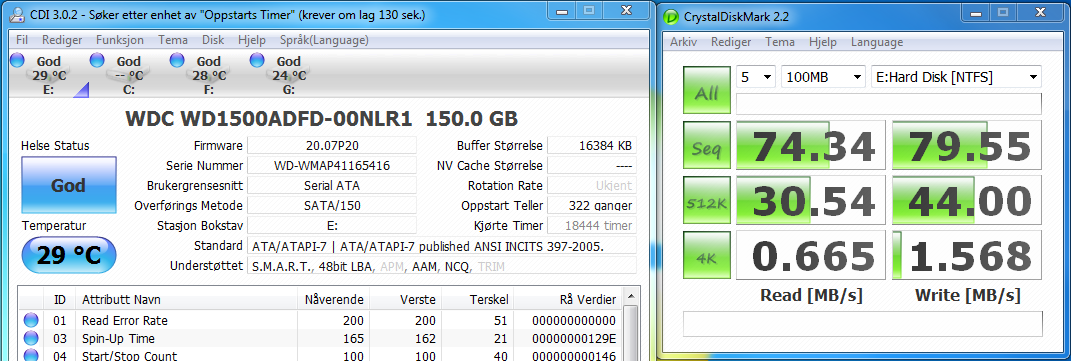Open the Tema menu in CDI
1071x361 pixels.
(x=173, y=40)
